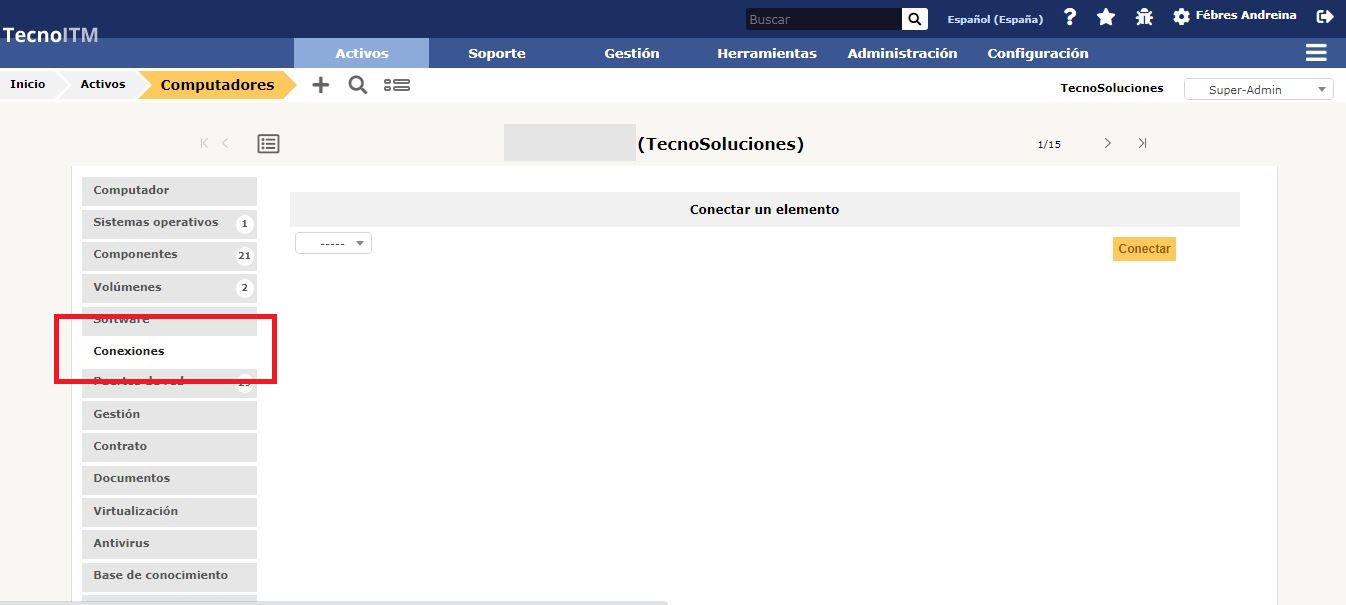Open the Español (España) language selector
Image resolution: width=1346 pixels, height=605 pixels.
994,19
